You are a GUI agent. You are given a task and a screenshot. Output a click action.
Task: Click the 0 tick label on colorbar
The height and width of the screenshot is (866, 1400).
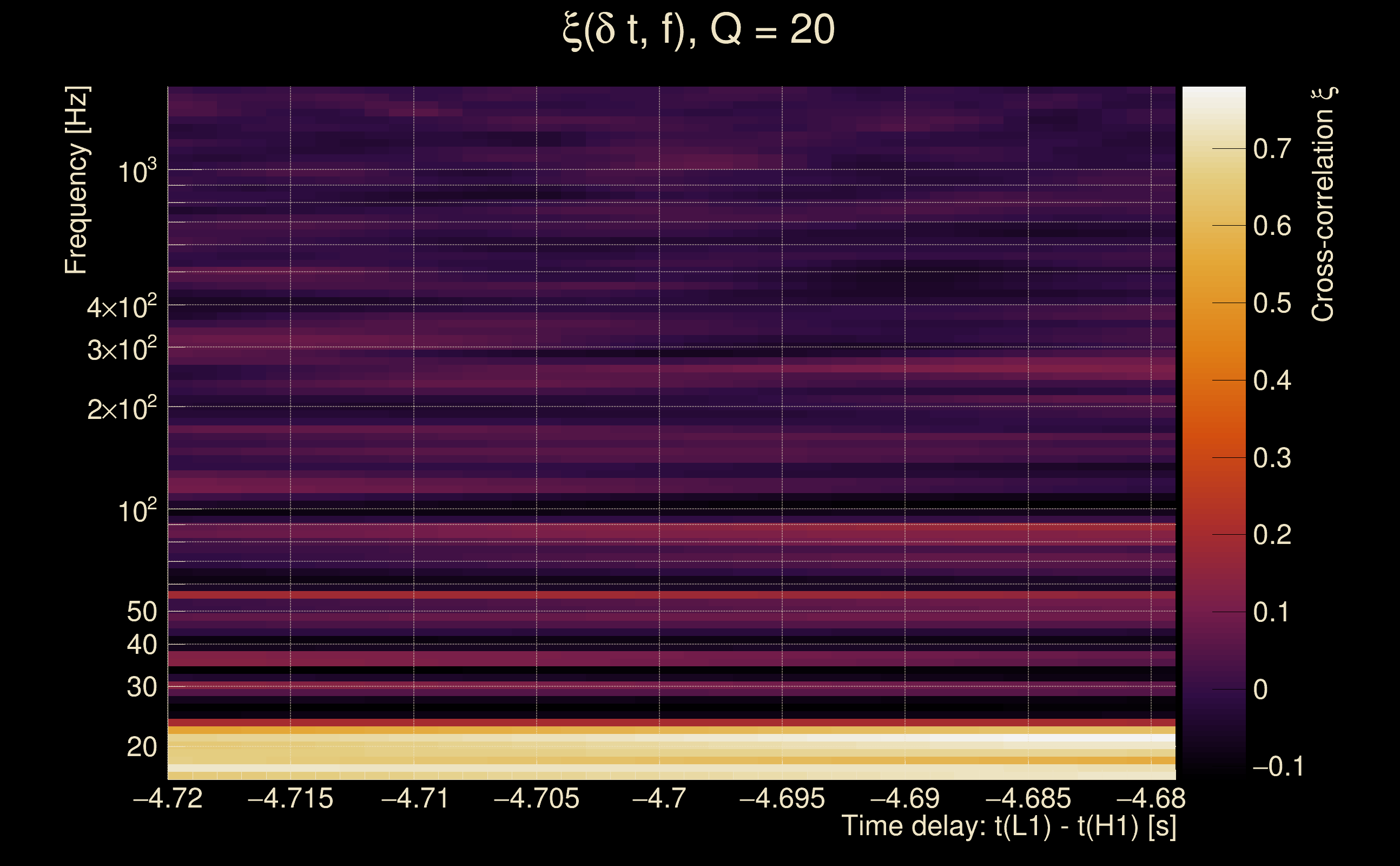click(x=1260, y=690)
